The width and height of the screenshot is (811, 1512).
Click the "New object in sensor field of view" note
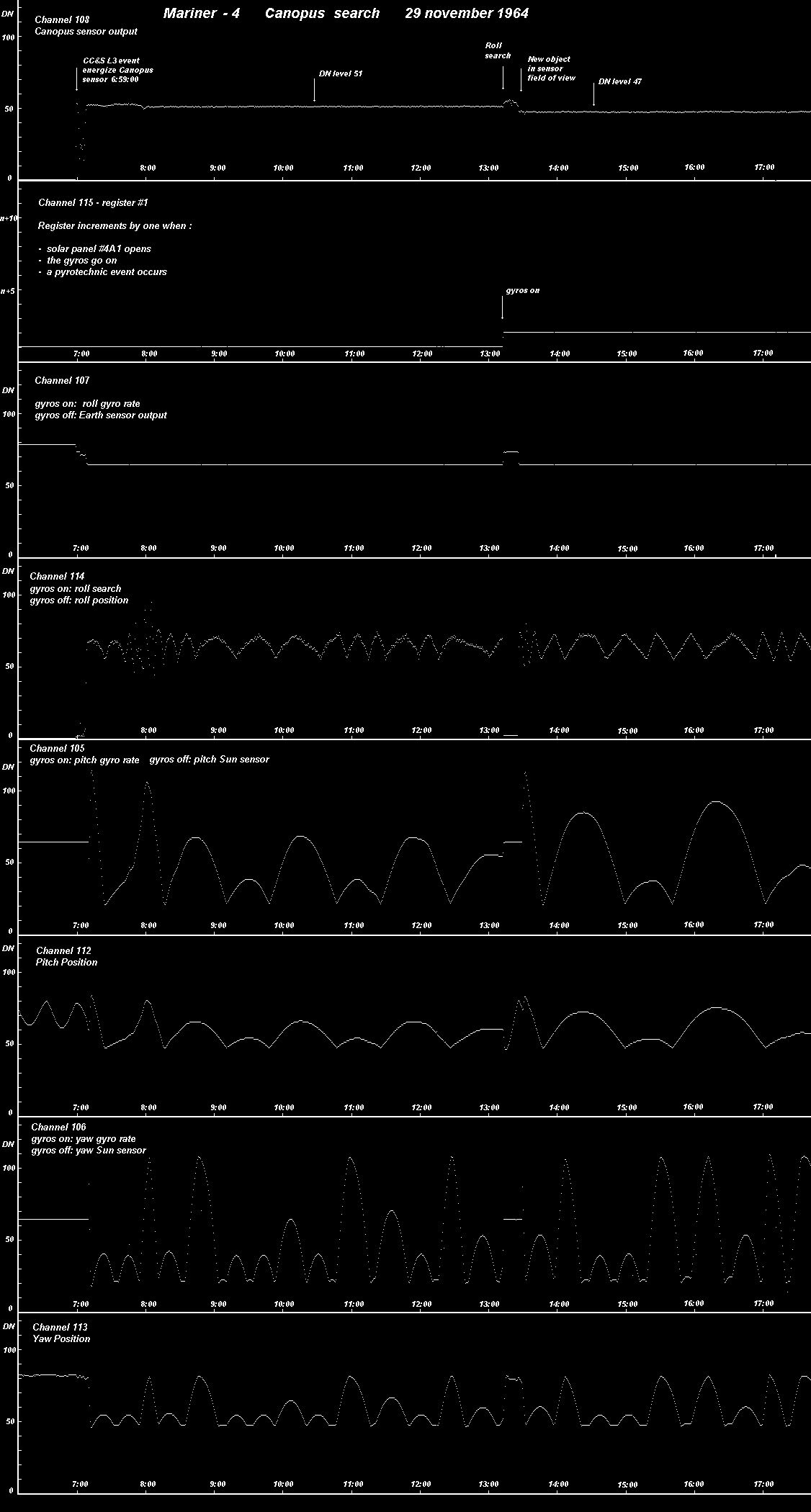pos(552,68)
